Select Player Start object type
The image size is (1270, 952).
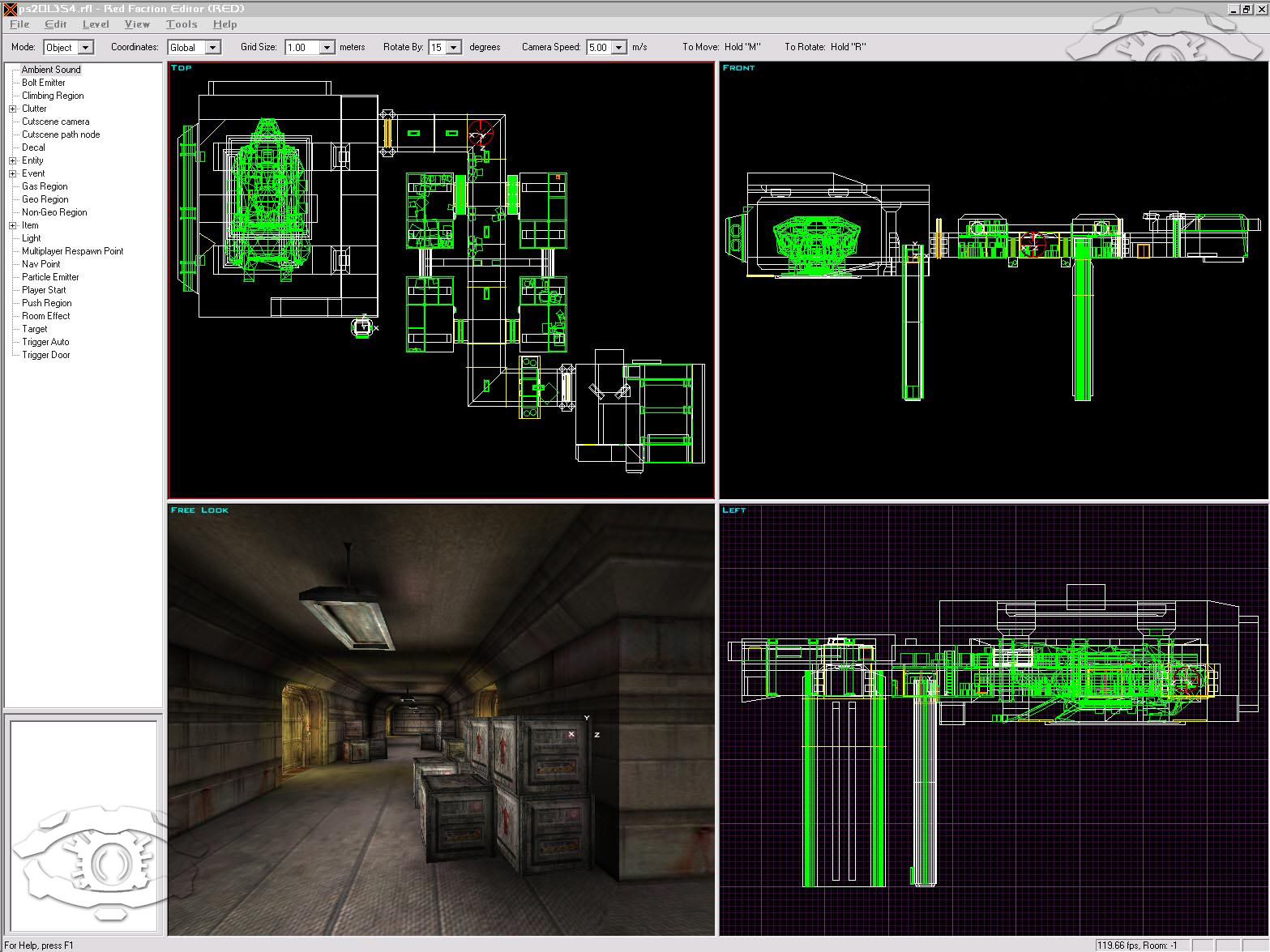(43, 289)
